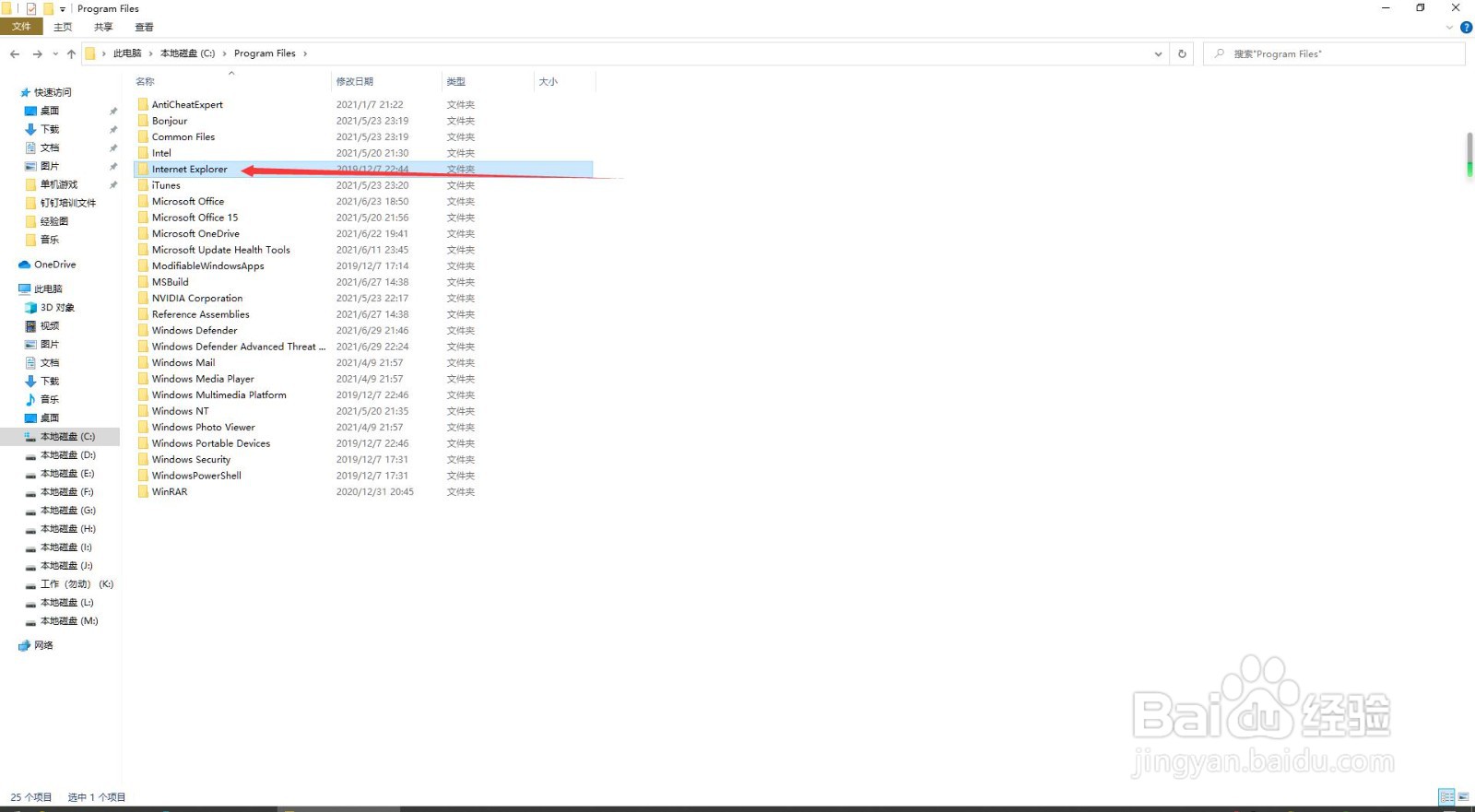Open pinned 下载 under quick access
The image size is (1475, 812).
(x=49, y=129)
